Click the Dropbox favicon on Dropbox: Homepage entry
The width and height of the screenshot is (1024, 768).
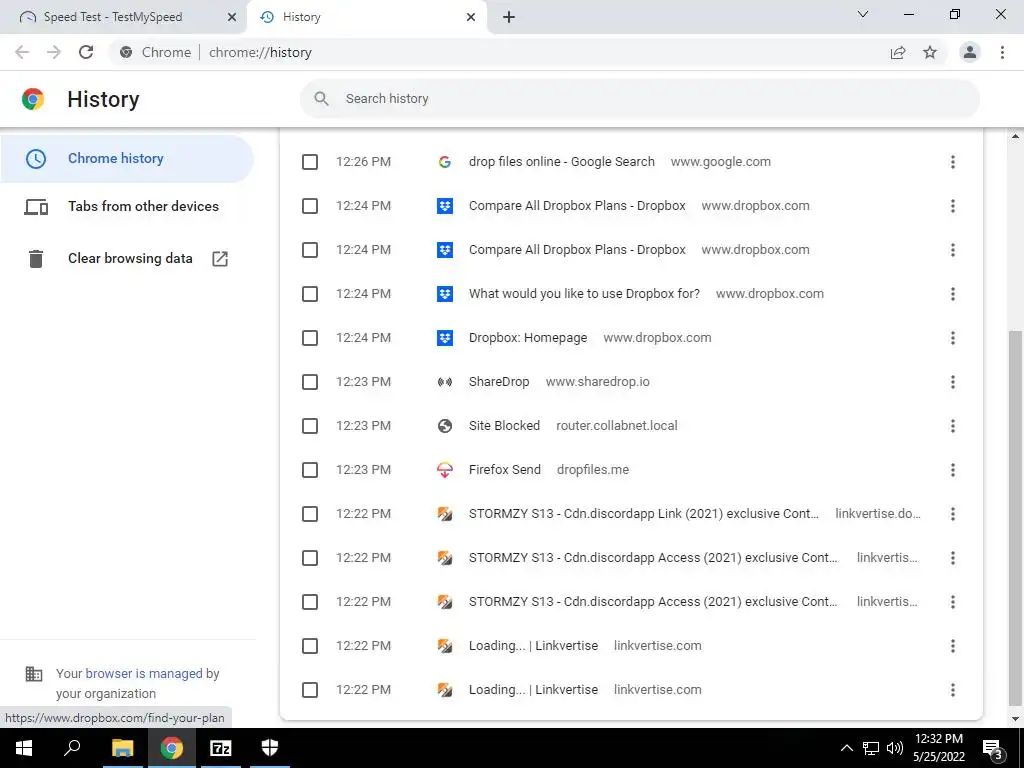[445, 338]
